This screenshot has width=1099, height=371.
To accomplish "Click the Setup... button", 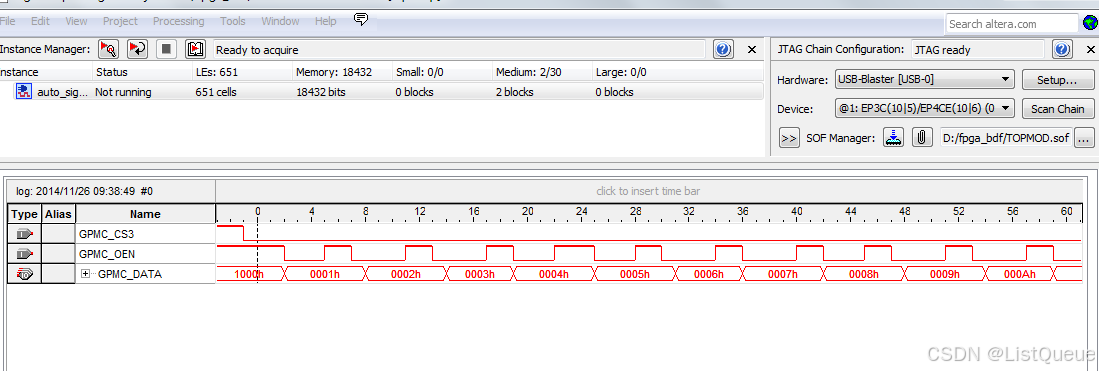I will 1058,79.
